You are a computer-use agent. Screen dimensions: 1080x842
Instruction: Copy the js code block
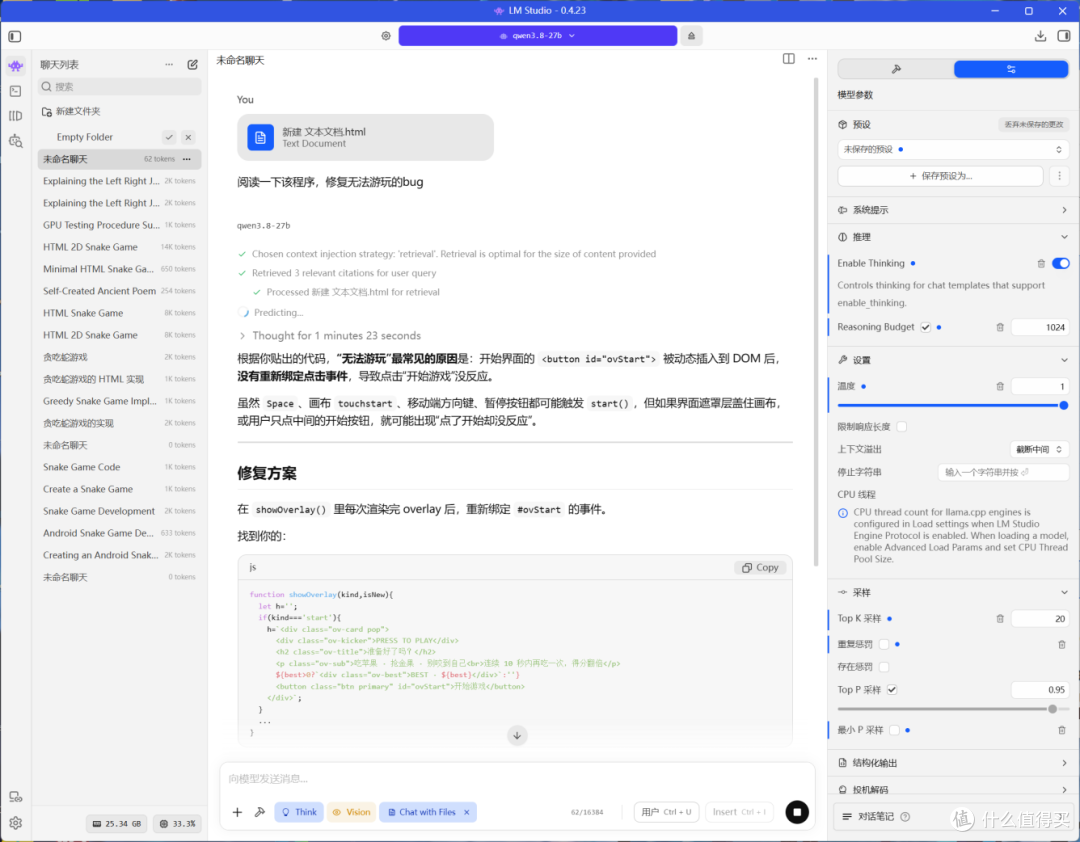pyautogui.click(x=760, y=568)
